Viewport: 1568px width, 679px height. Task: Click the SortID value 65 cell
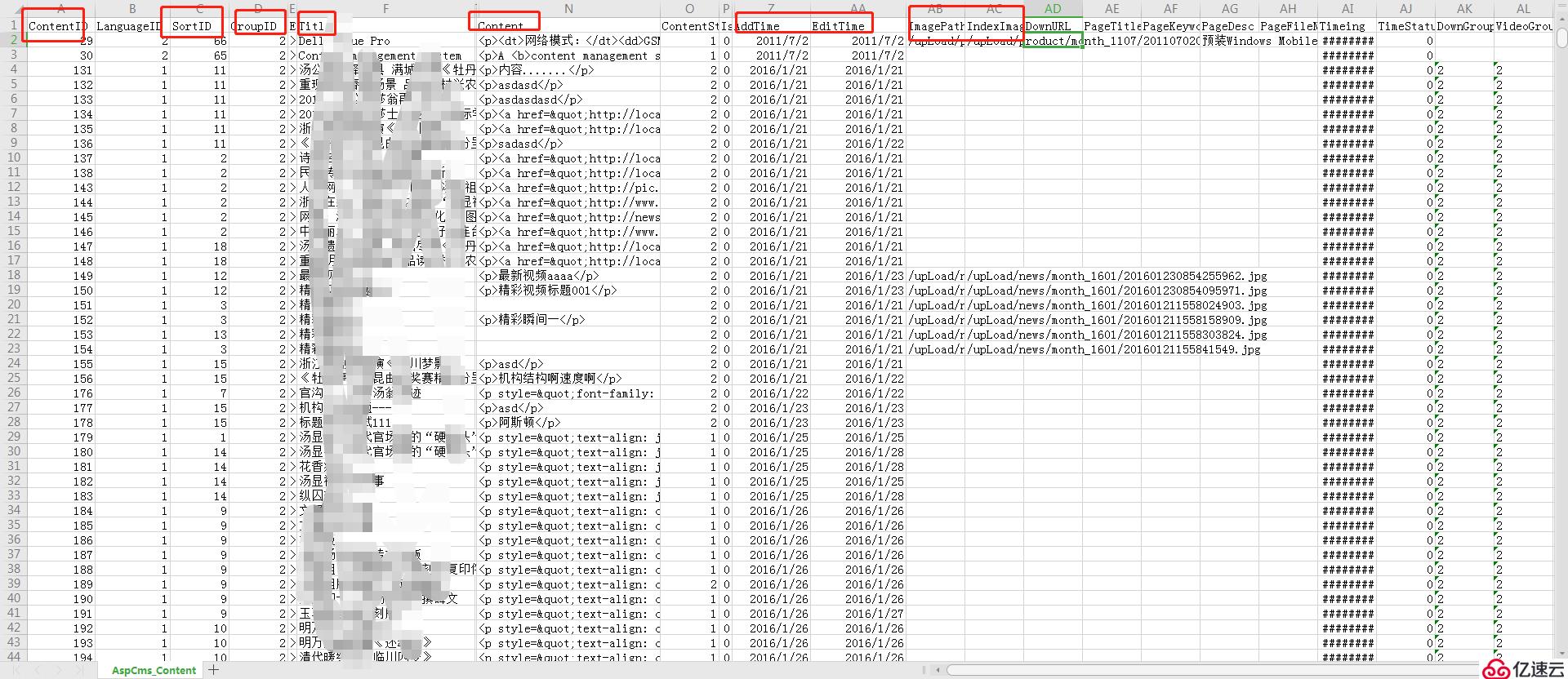[x=199, y=55]
